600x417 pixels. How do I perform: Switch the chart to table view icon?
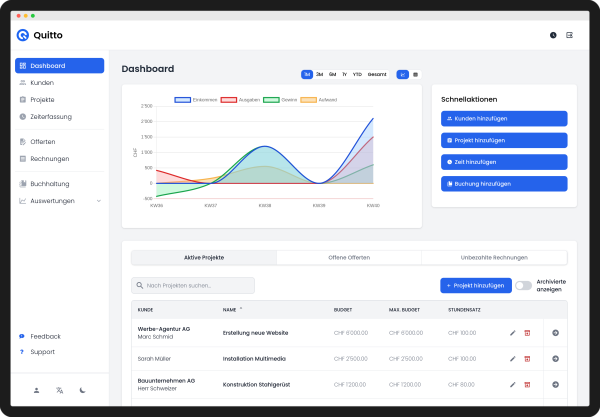415,74
